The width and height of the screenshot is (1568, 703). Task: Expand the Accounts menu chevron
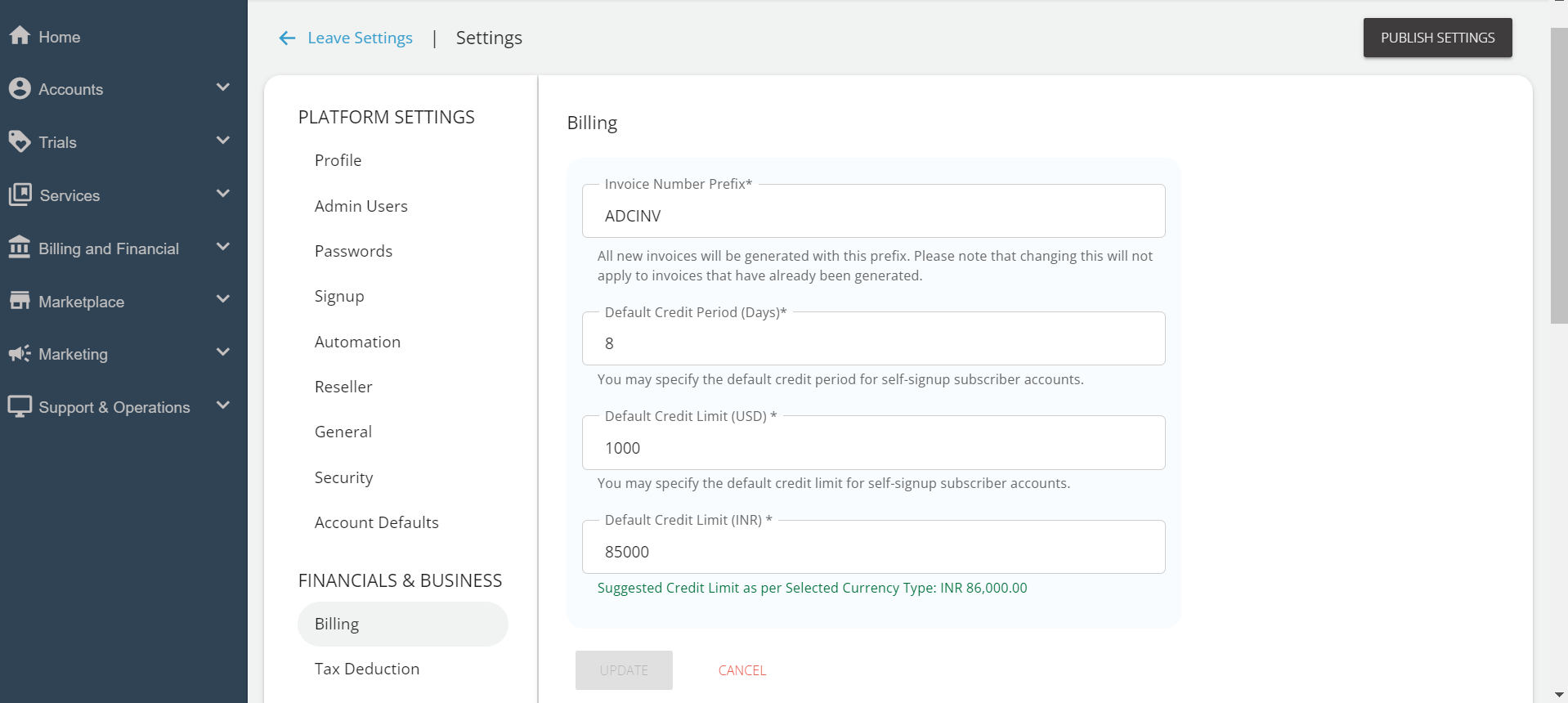(x=222, y=87)
